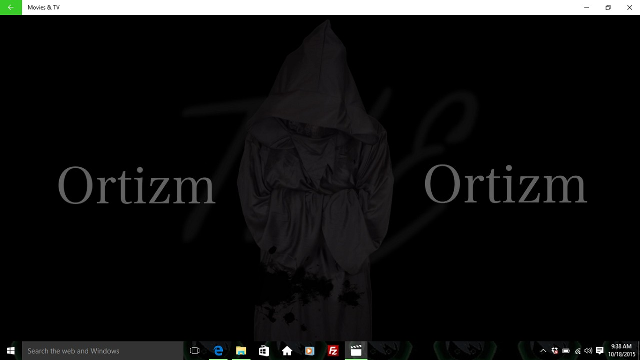Open the network connection tray icon
The width and height of the screenshot is (640, 360).
point(577,351)
